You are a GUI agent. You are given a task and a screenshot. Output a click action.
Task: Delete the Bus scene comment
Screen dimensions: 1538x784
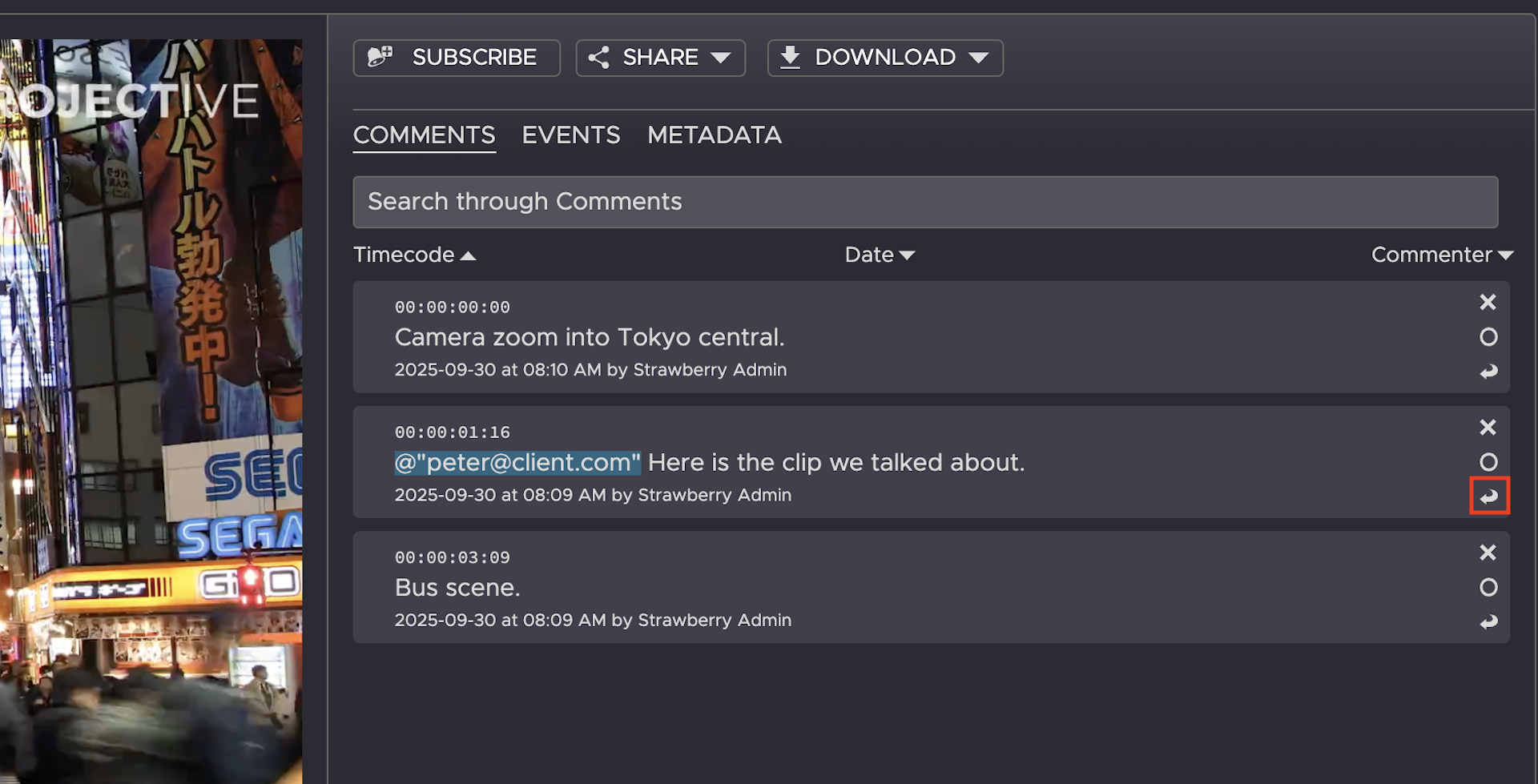(x=1488, y=553)
